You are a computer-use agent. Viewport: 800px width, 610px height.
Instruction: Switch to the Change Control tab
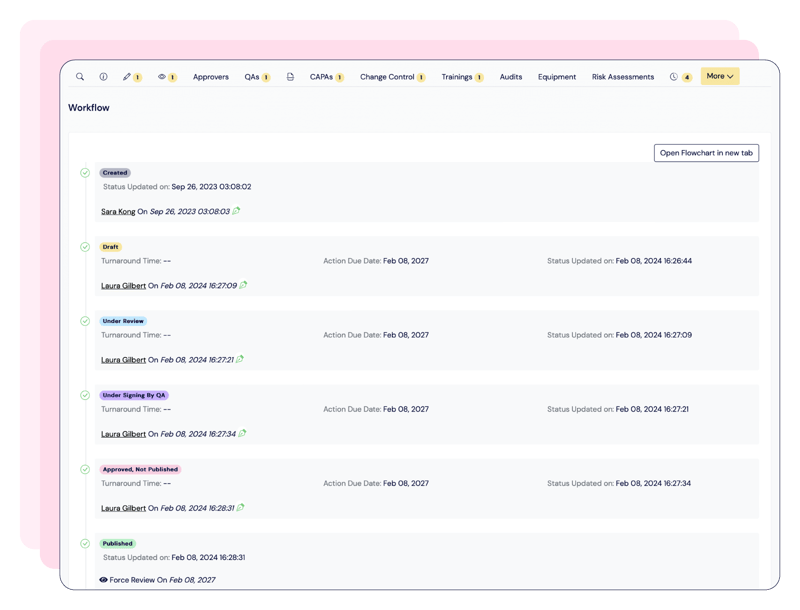tap(387, 77)
